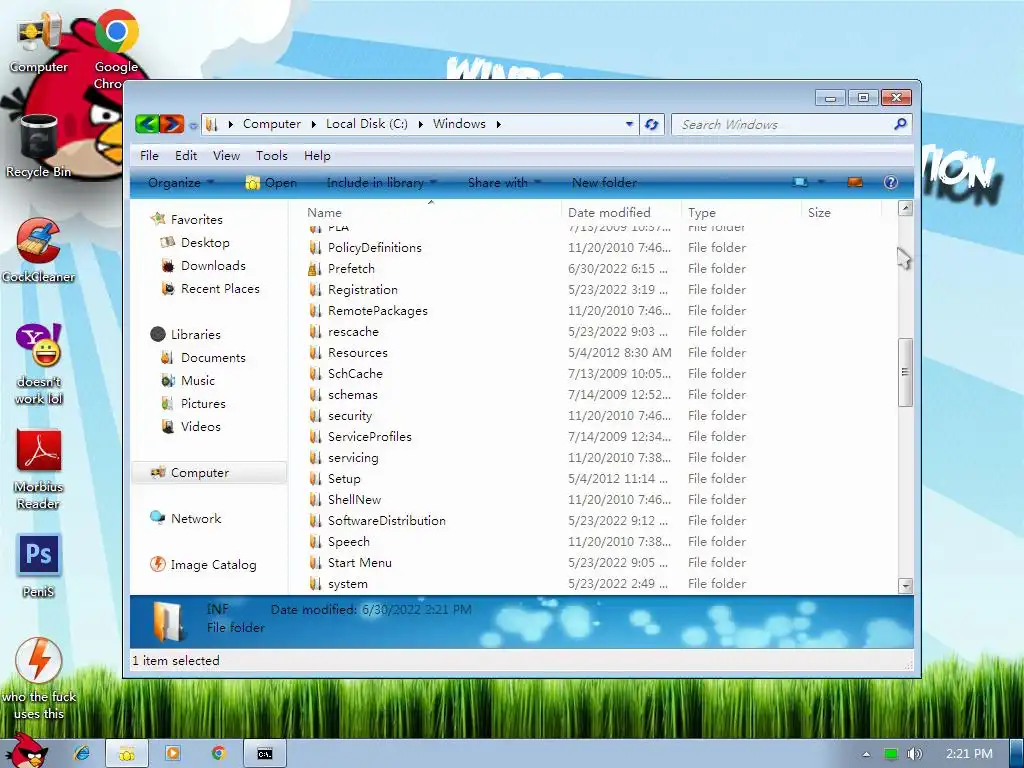
Task: Select Network in navigation pane
Action: 196,519
